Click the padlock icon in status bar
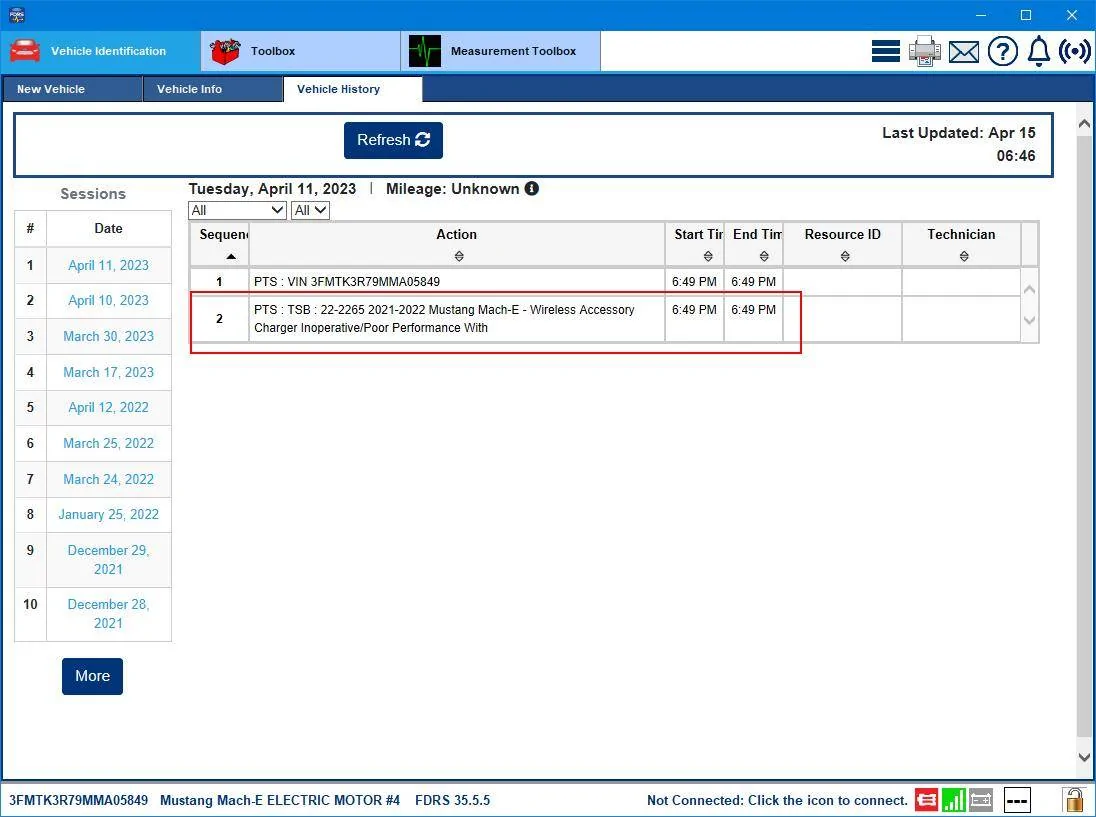Screen dimensions: 1096x817 pos(1072,799)
